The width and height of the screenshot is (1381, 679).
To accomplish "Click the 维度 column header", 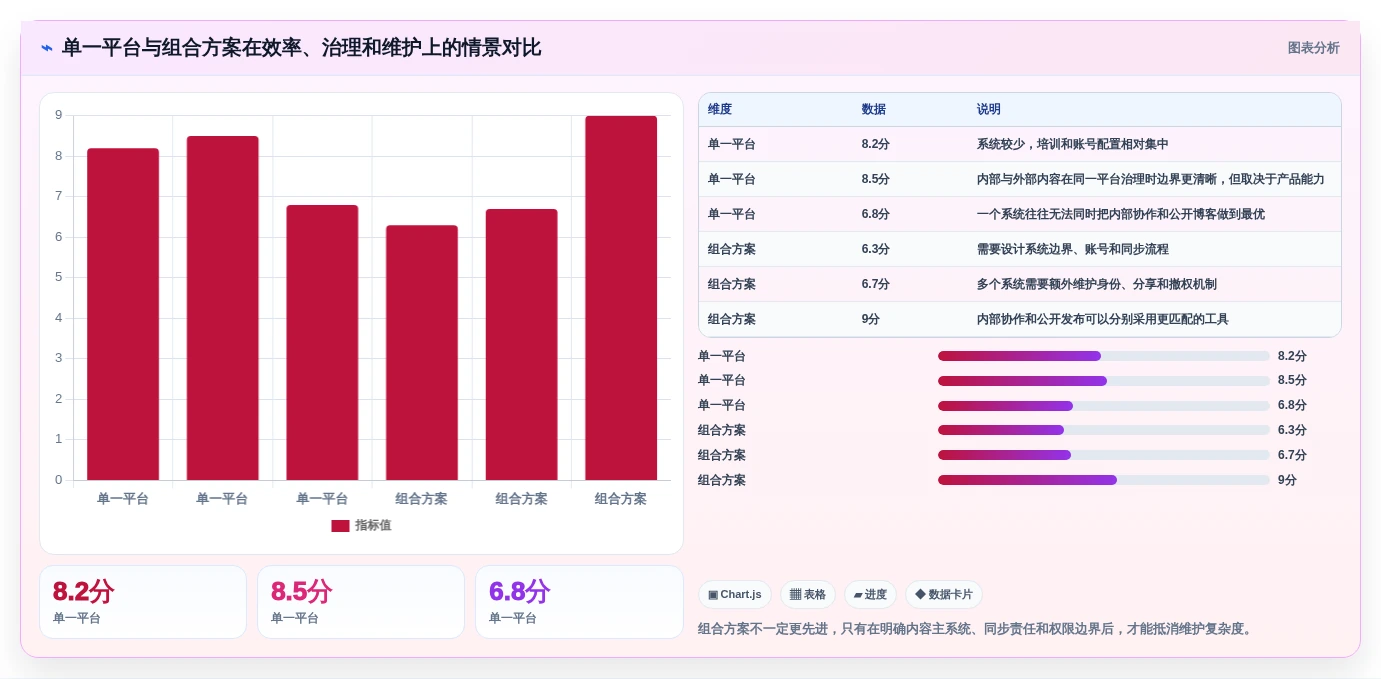I will (720, 110).
